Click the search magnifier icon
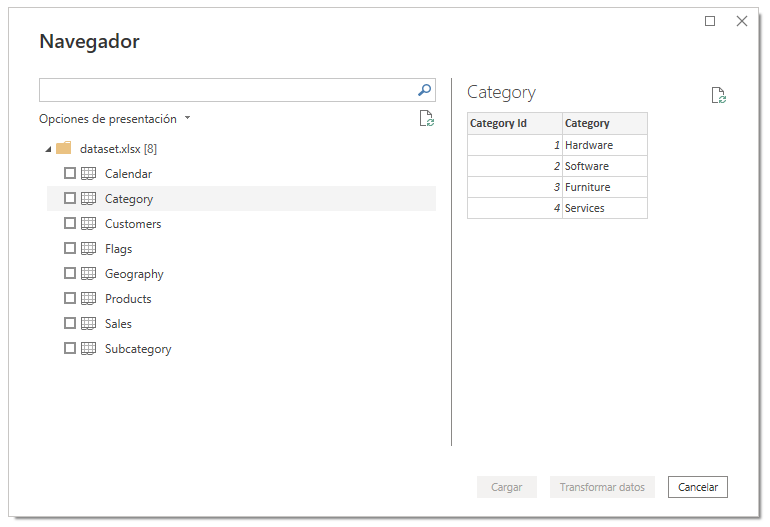Viewport: 770px width, 527px height. point(424,90)
